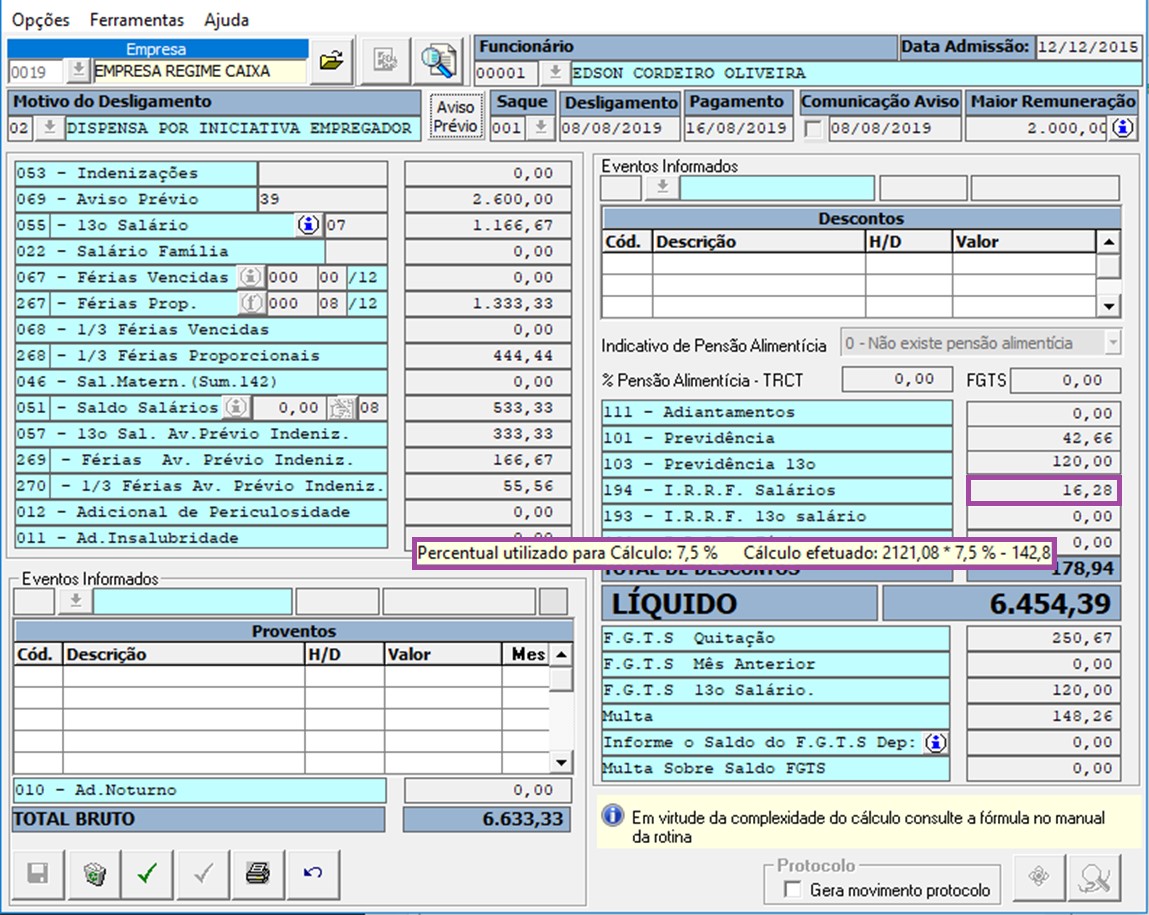Click the Pagamento date field
The image size is (1149, 915).
737,128
